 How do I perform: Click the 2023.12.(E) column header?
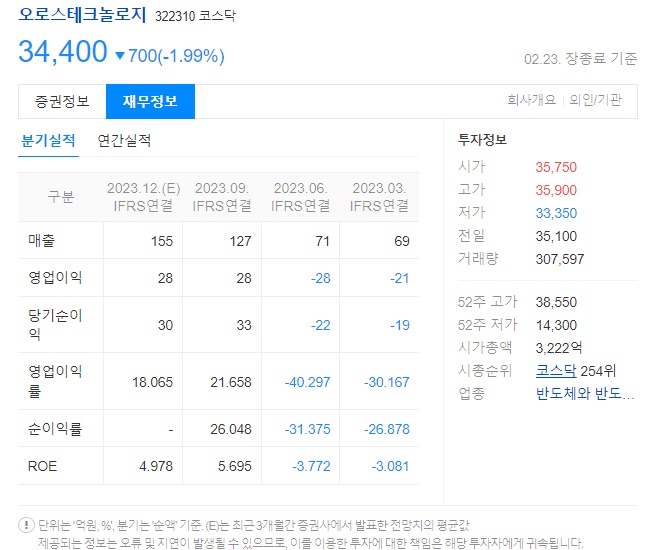[x=143, y=197]
